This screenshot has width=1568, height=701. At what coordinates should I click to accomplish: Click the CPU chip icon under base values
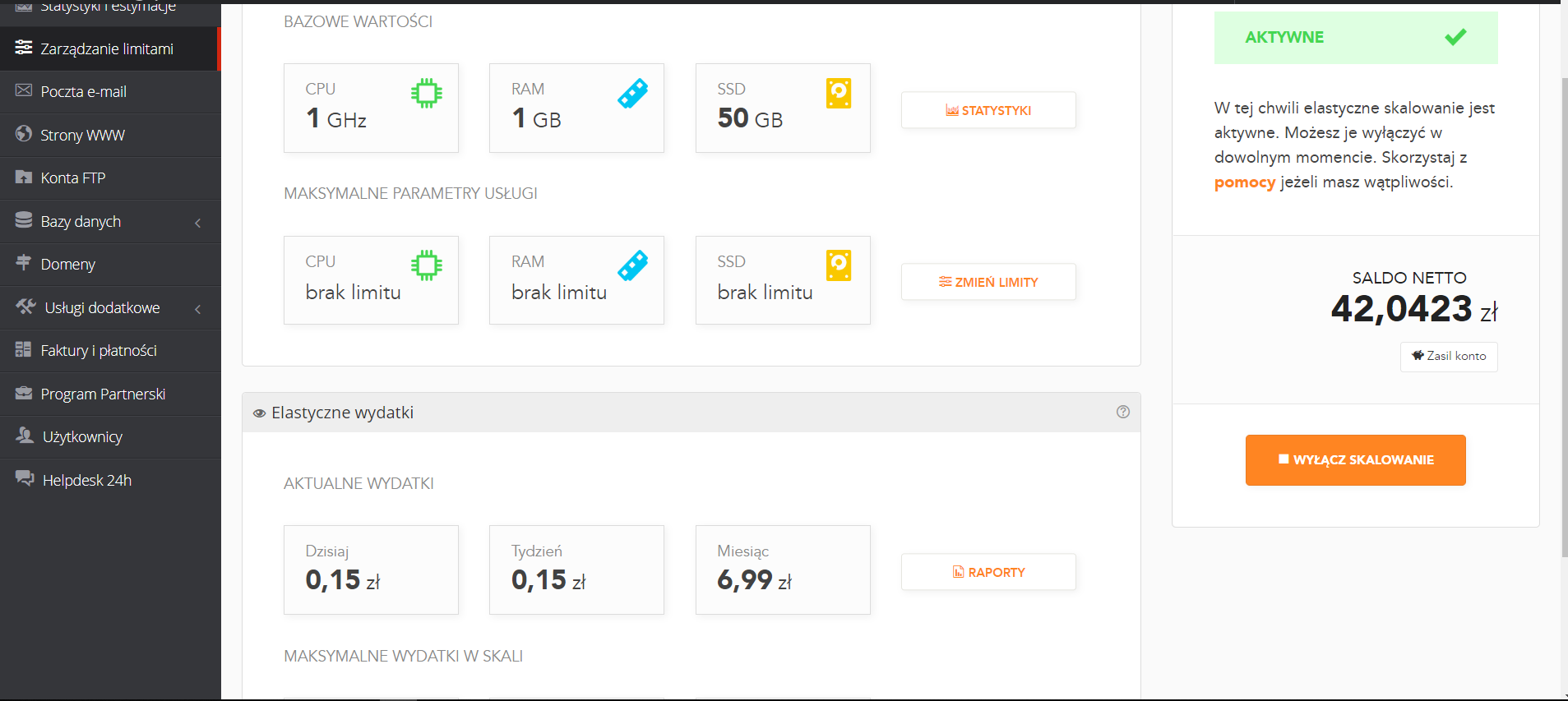coord(426,94)
